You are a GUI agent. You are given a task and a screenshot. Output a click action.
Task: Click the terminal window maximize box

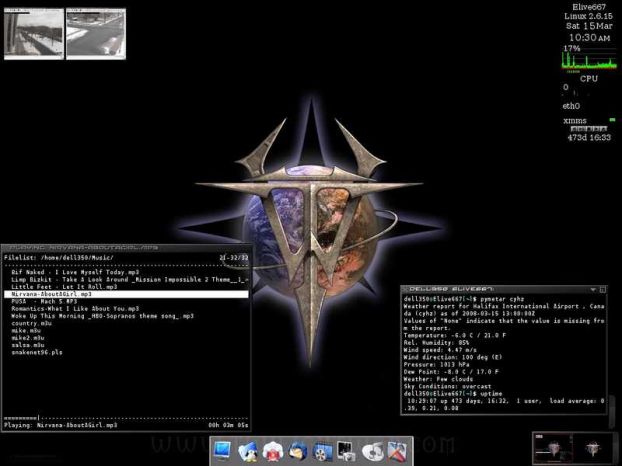tap(603, 290)
